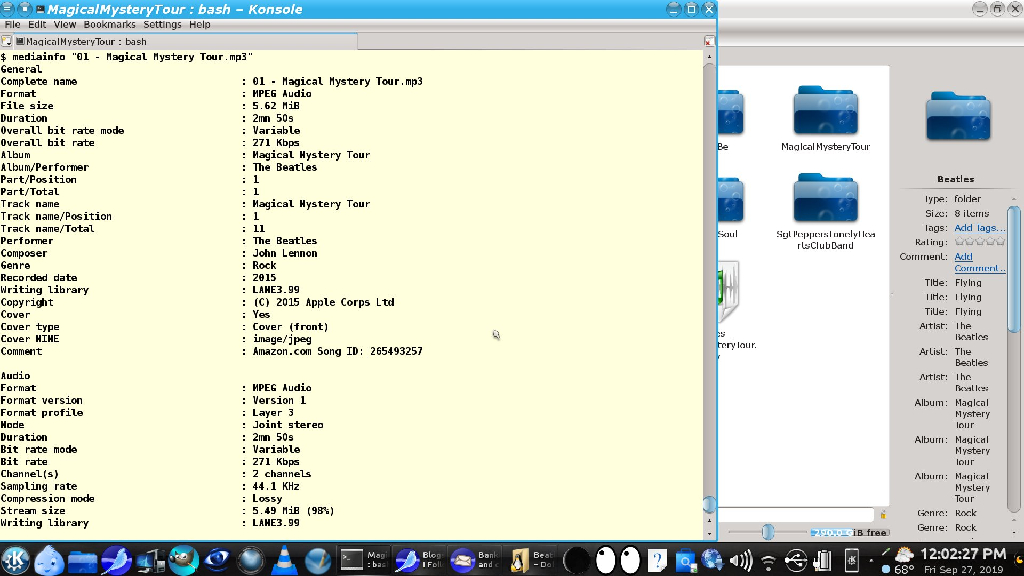Open the Edit menu in Konsole
This screenshot has width=1024, height=576.
point(37,24)
